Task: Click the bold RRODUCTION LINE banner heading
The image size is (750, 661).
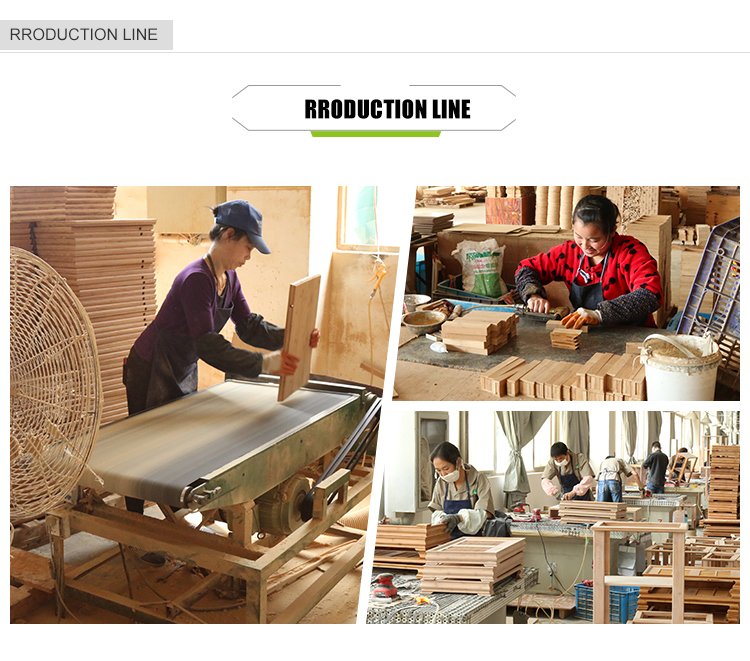Action: (x=387, y=109)
